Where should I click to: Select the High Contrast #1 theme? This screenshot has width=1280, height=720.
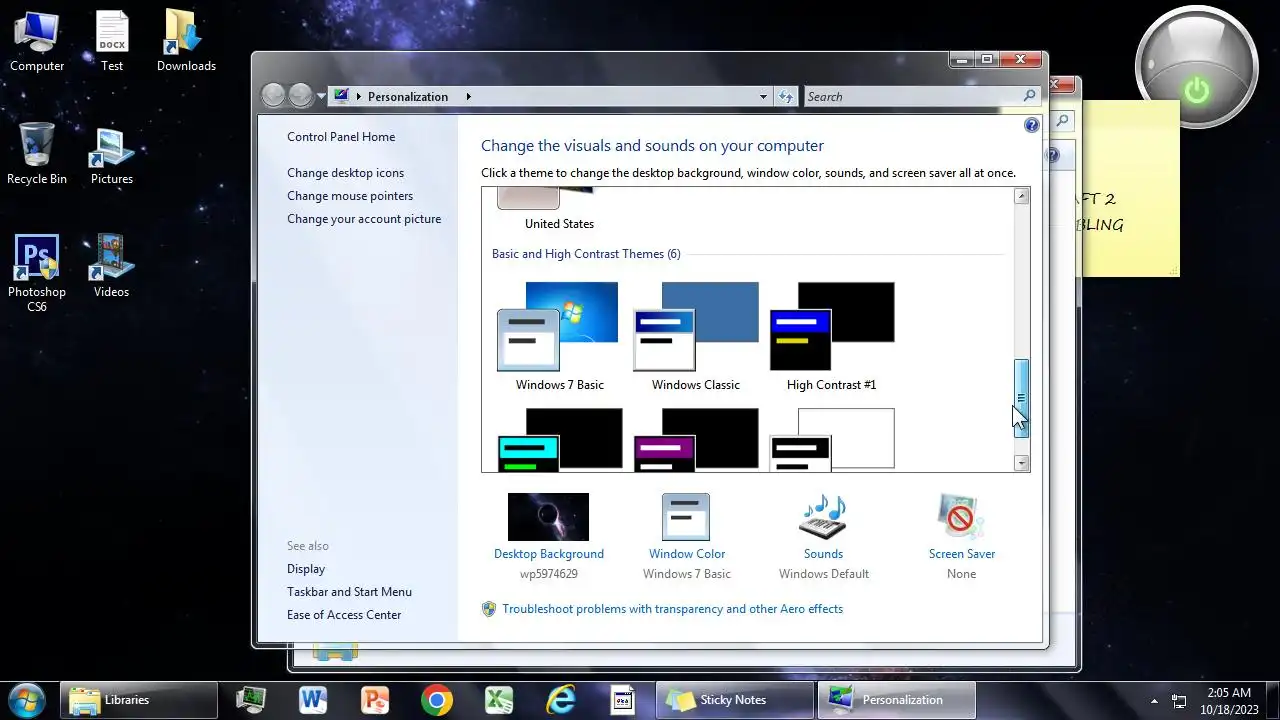click(x=832, y=336)
